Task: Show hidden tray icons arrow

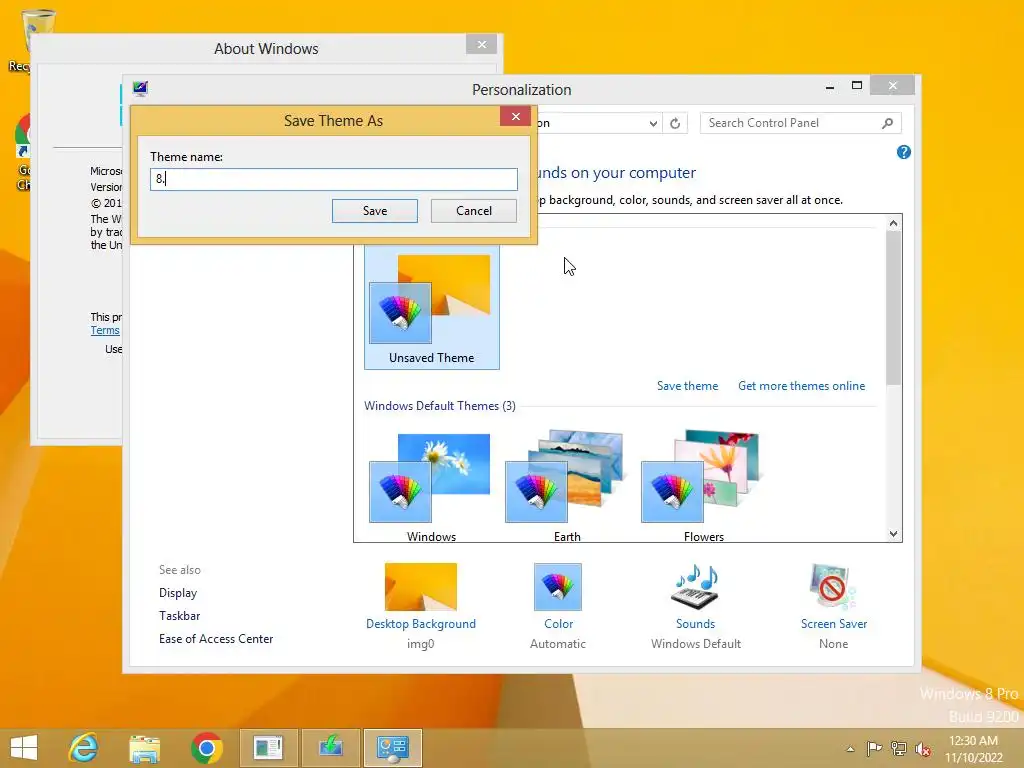Action: pos(850,749)
